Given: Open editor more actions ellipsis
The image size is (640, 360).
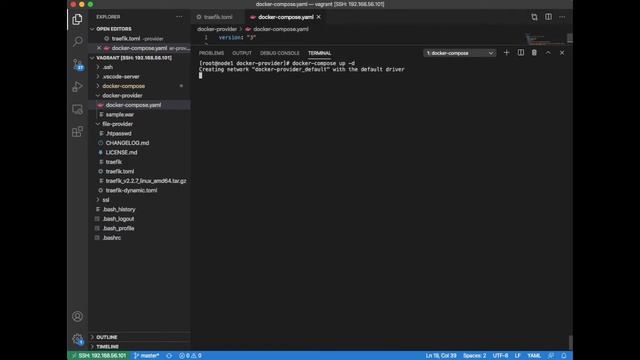Looking at the screenshot, I should pos(562,17).
